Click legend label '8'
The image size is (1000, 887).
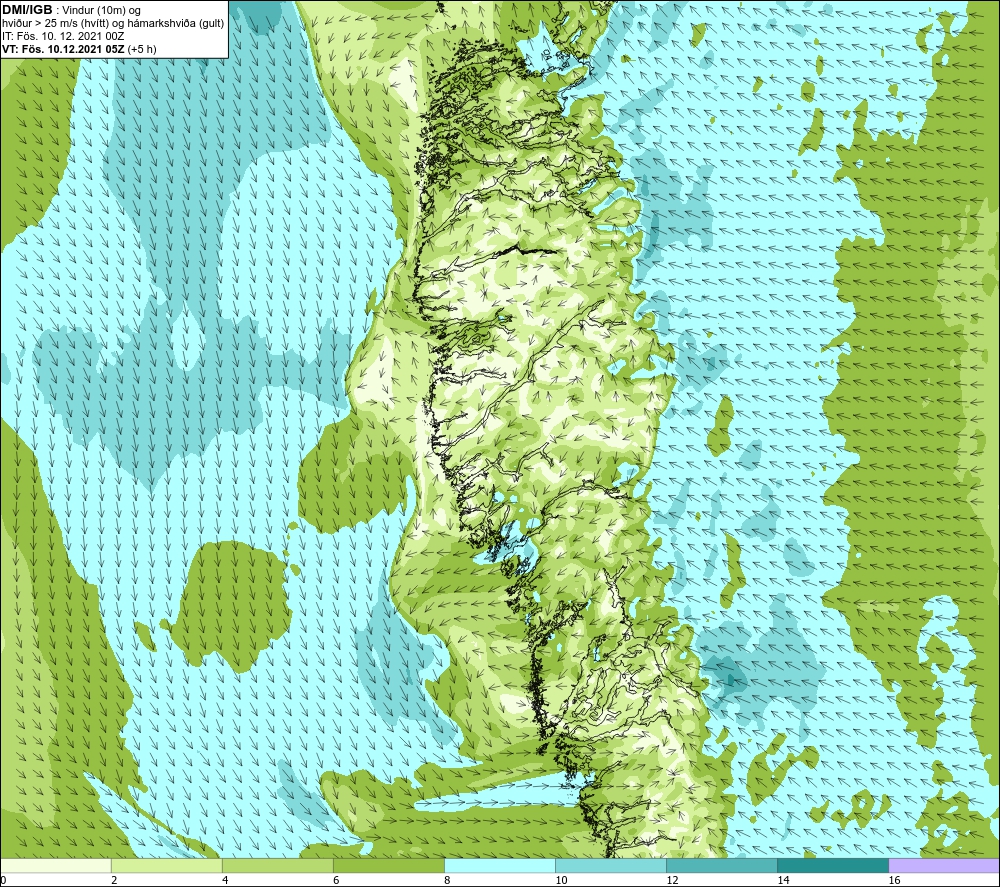[x=447, y=880]
